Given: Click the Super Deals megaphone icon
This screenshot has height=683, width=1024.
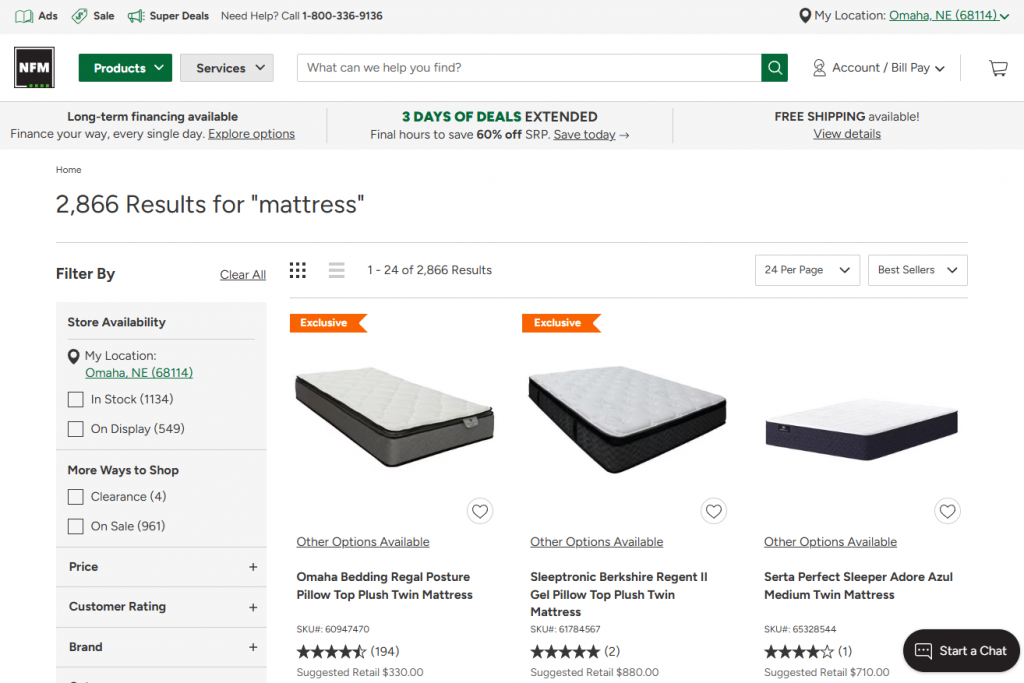Looking at the screenshot, I should (136, 16).
